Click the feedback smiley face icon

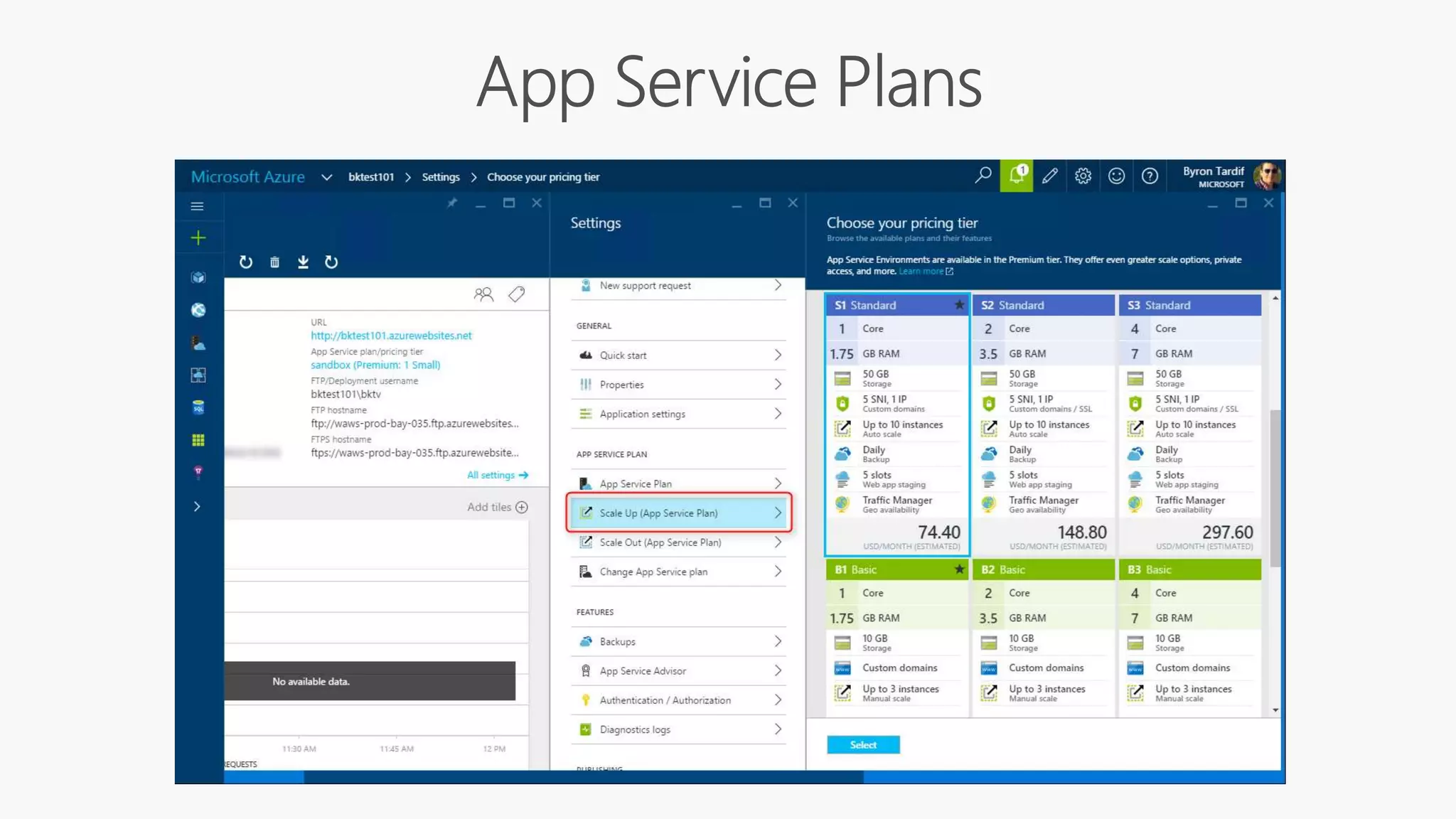[x=1116, y=176]
